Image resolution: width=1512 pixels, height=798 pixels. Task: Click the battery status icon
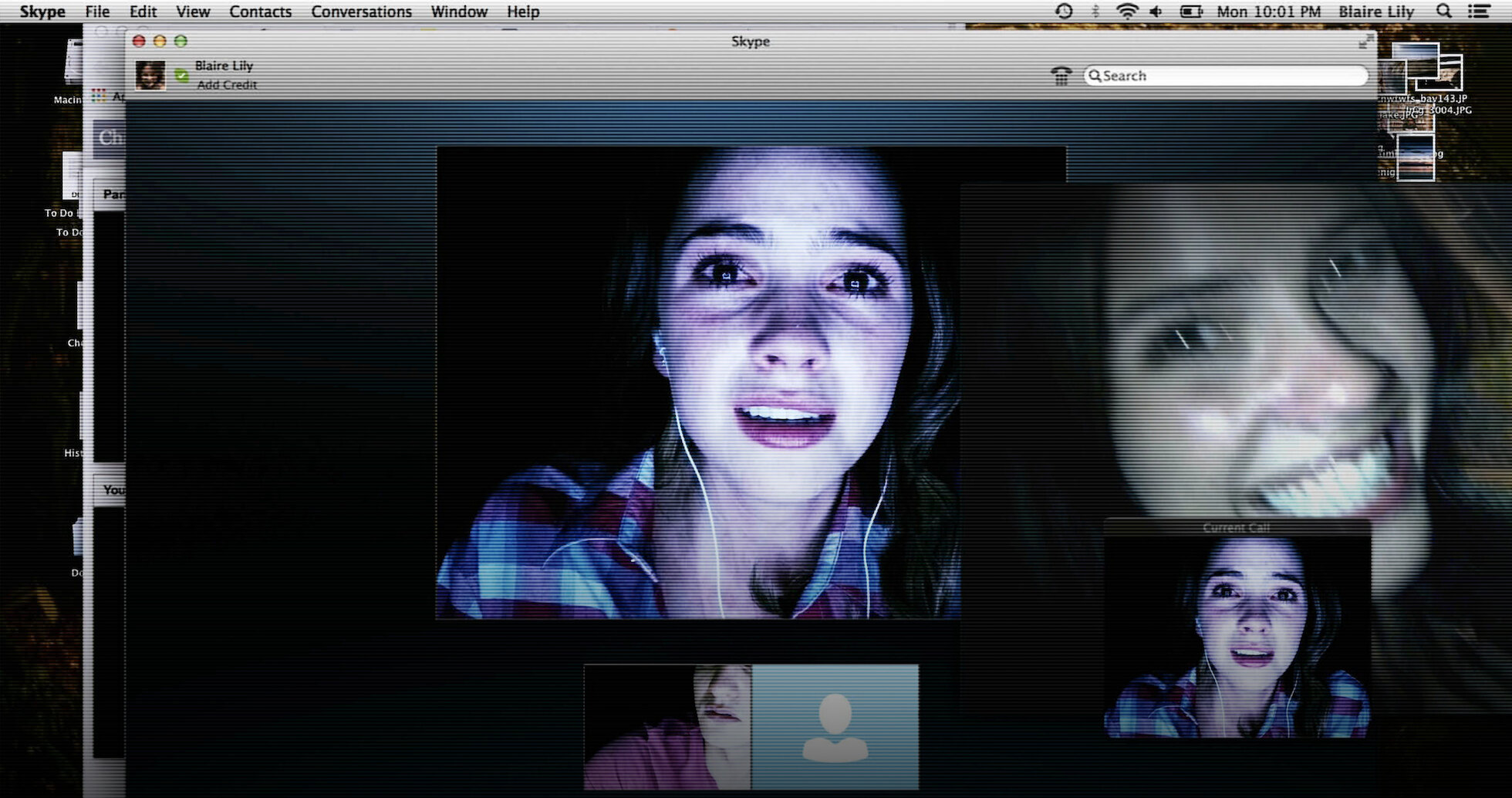tap(1191, 12)
